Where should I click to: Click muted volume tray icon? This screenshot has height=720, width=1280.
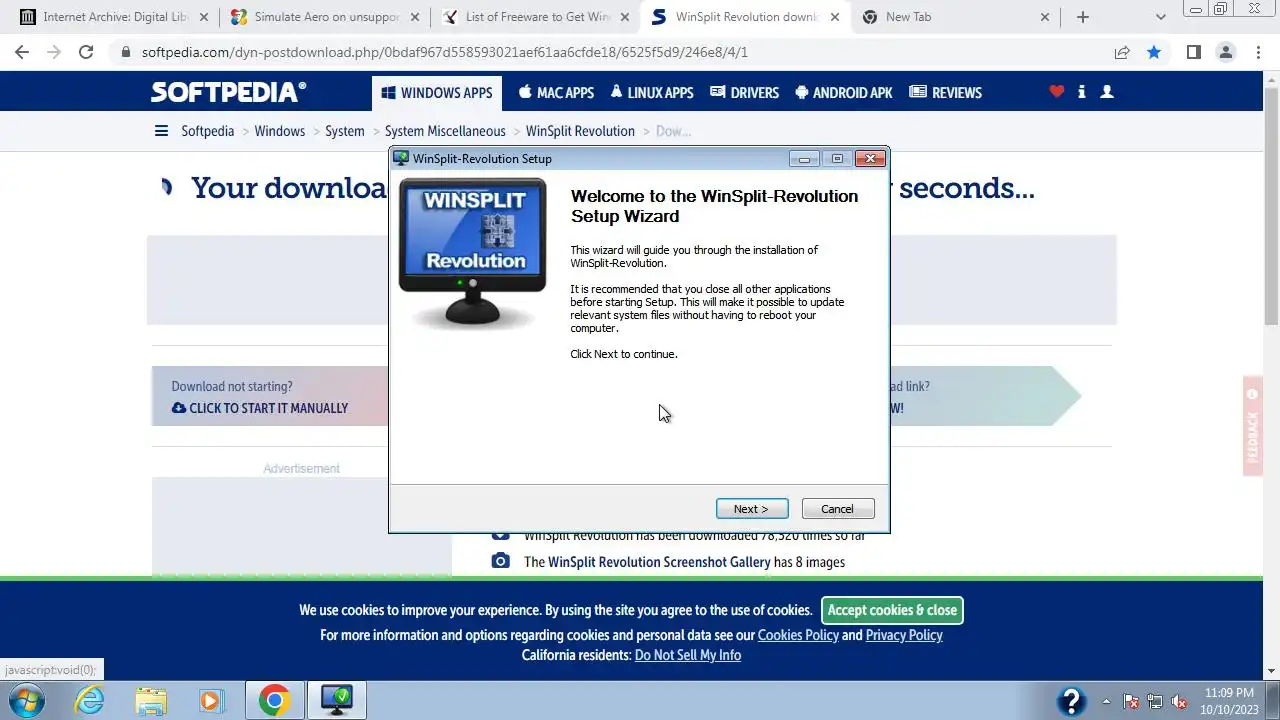point(1179,701)
